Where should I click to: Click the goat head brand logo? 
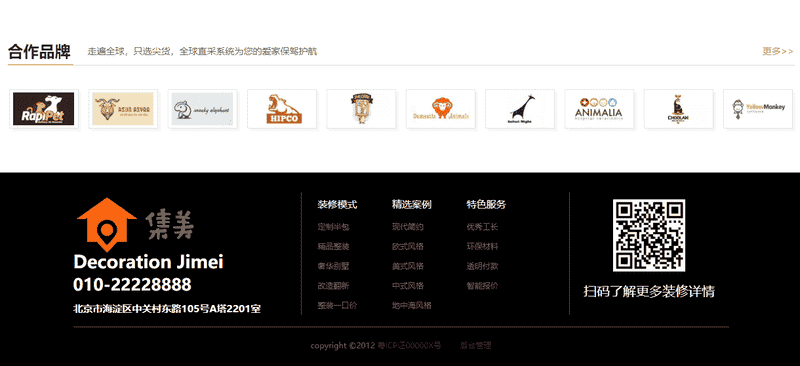tap(123, 109)
